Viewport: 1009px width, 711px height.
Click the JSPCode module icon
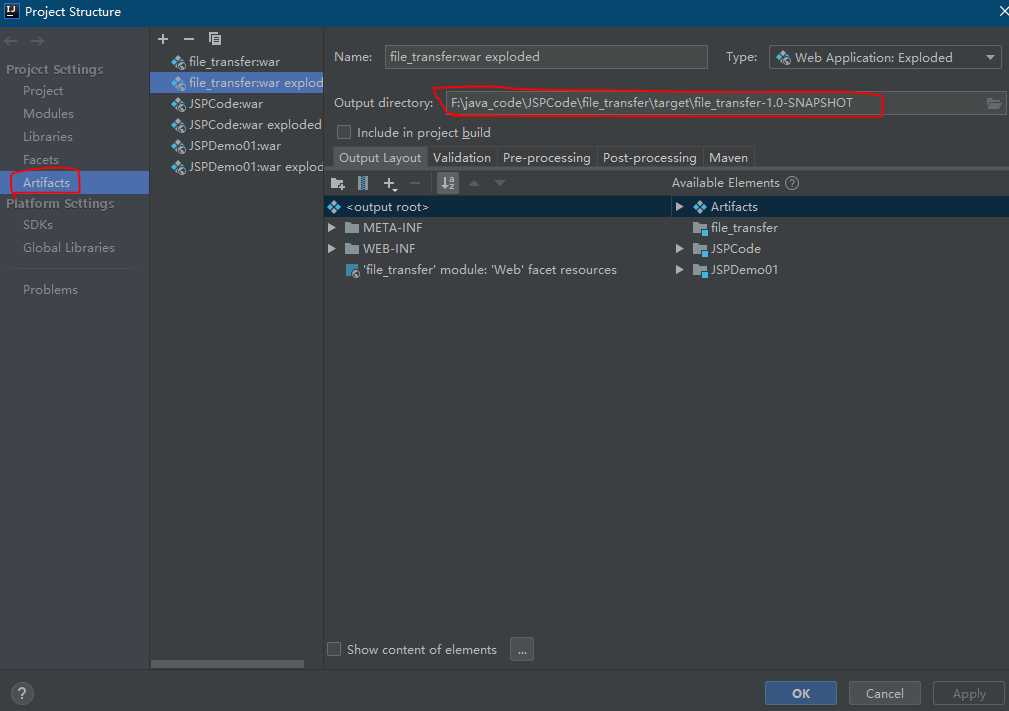tap(700, 250)
